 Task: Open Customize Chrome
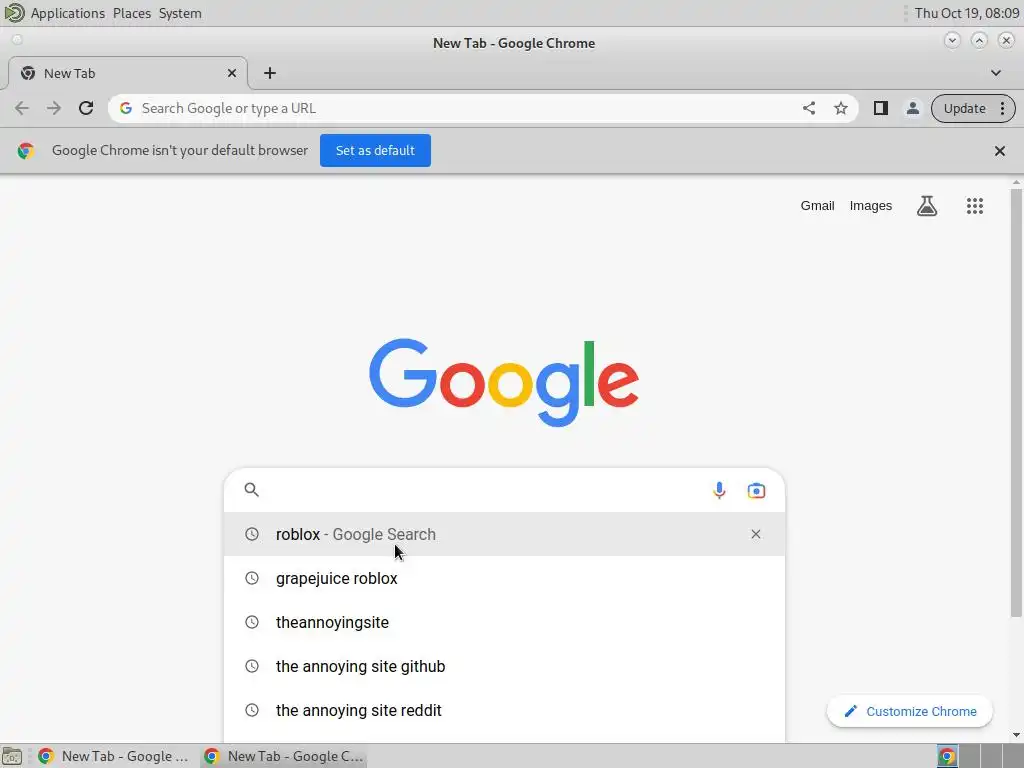pos(910,711)
